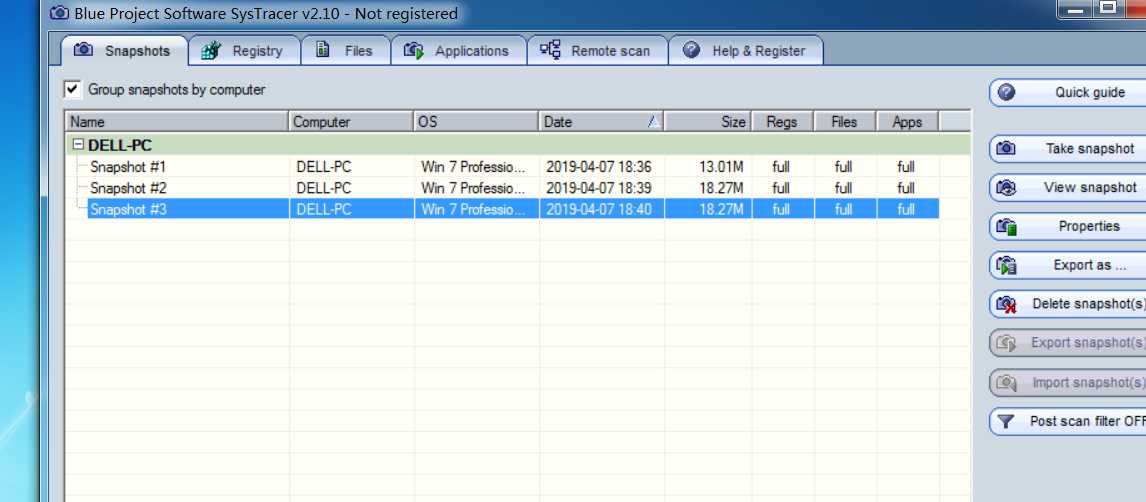Screen dimensions: 1146x502
Task: Click Snapshot #2's 18.27M size
Action: (x=721, y=188)
